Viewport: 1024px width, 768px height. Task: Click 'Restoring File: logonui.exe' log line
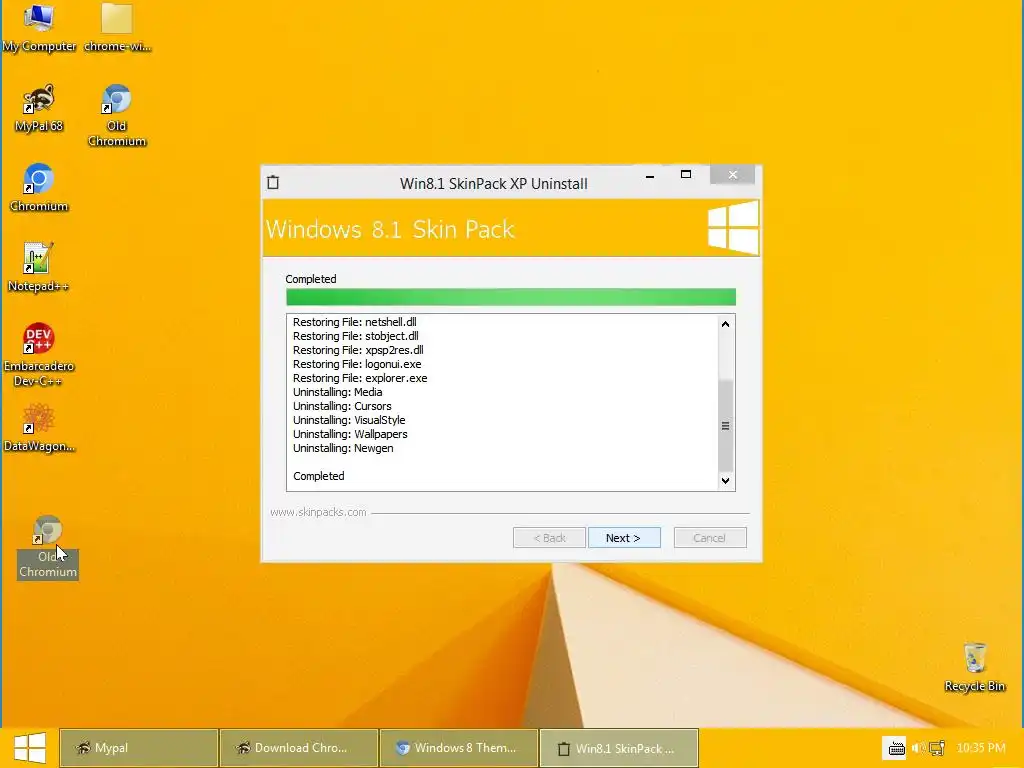click(x=357, y=364)
